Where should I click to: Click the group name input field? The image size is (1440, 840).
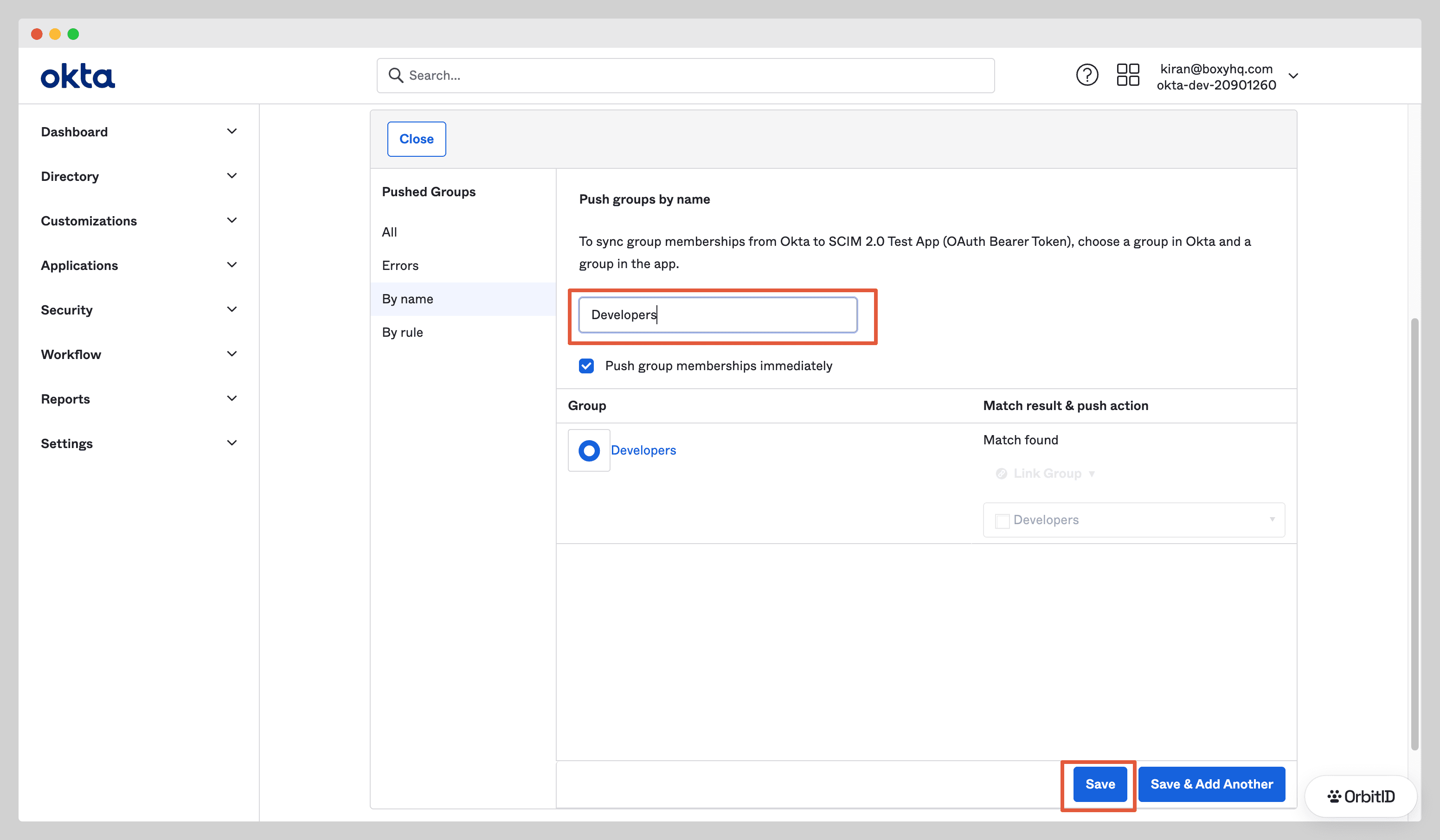click(x=718, y=315)
